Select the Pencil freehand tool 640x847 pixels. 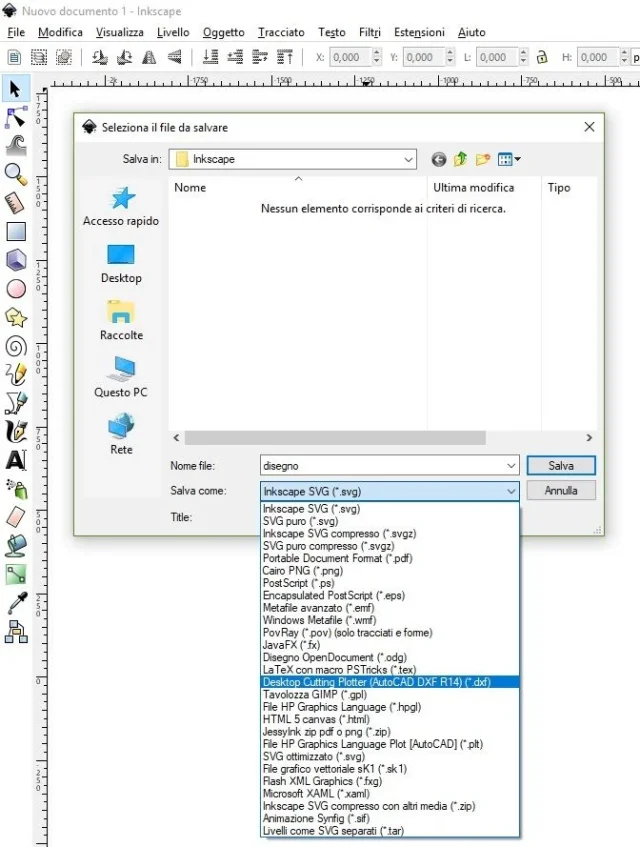click(x=16, y=374)
